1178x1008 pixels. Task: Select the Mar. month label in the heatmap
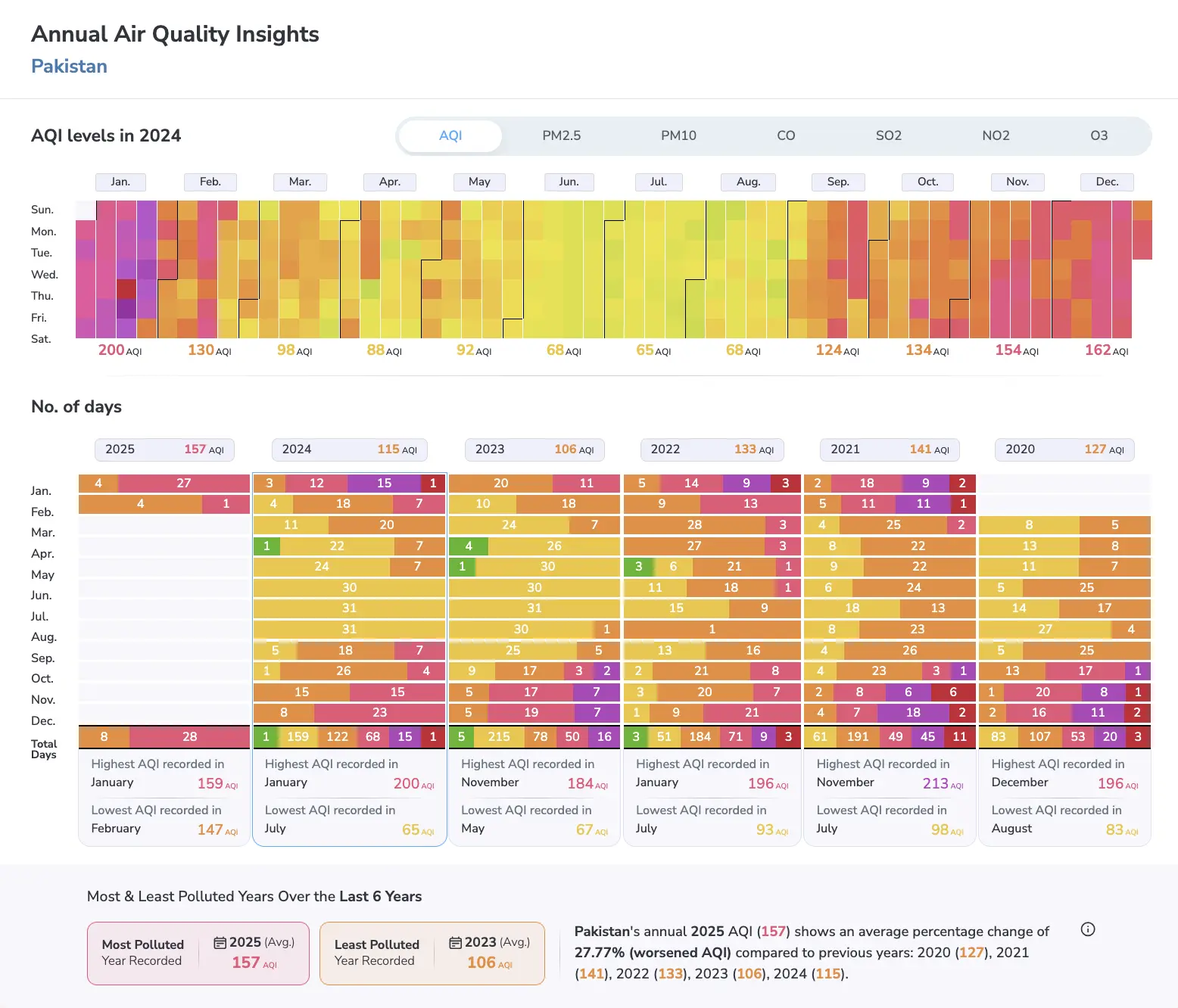[301, 182]
